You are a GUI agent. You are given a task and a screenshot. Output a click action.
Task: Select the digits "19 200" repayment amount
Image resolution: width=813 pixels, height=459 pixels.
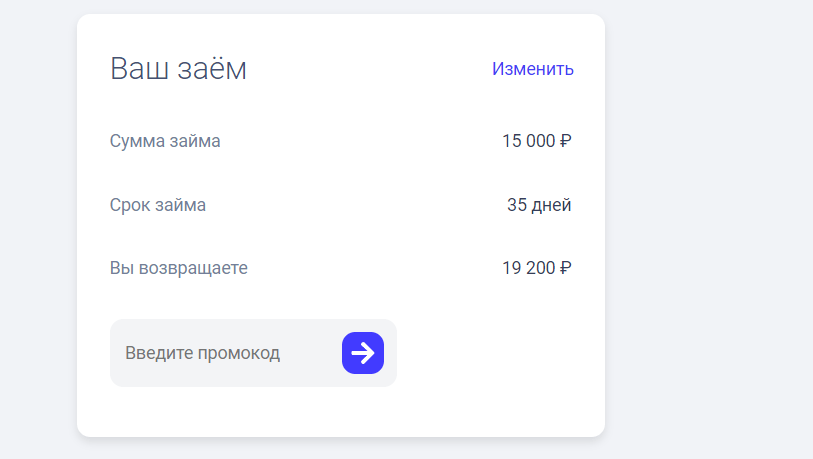coord(528,268)
